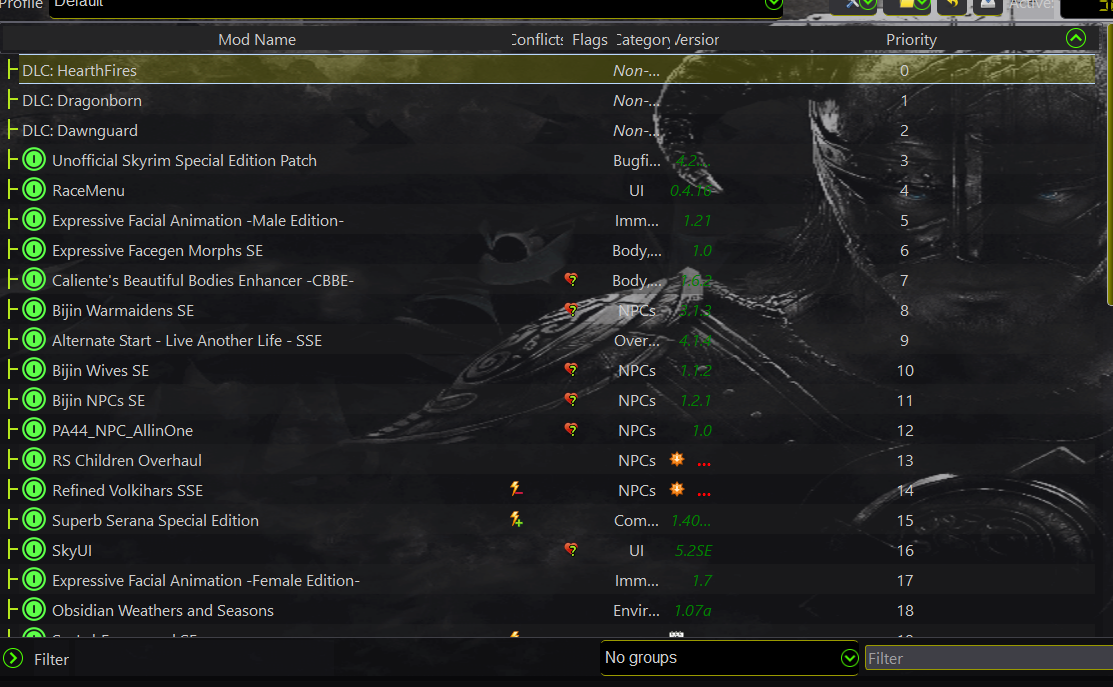Select the DLC: HearthFires row
Viewport: 1113px width, 687px height.
pyautogui.click(x=556, y=70)
